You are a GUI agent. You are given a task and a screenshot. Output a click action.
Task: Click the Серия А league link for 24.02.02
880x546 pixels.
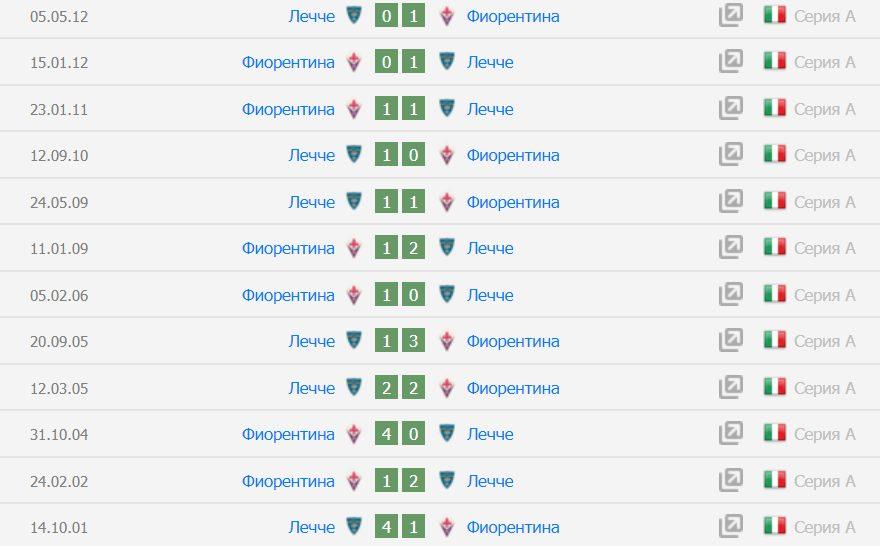tap(824, 481)
